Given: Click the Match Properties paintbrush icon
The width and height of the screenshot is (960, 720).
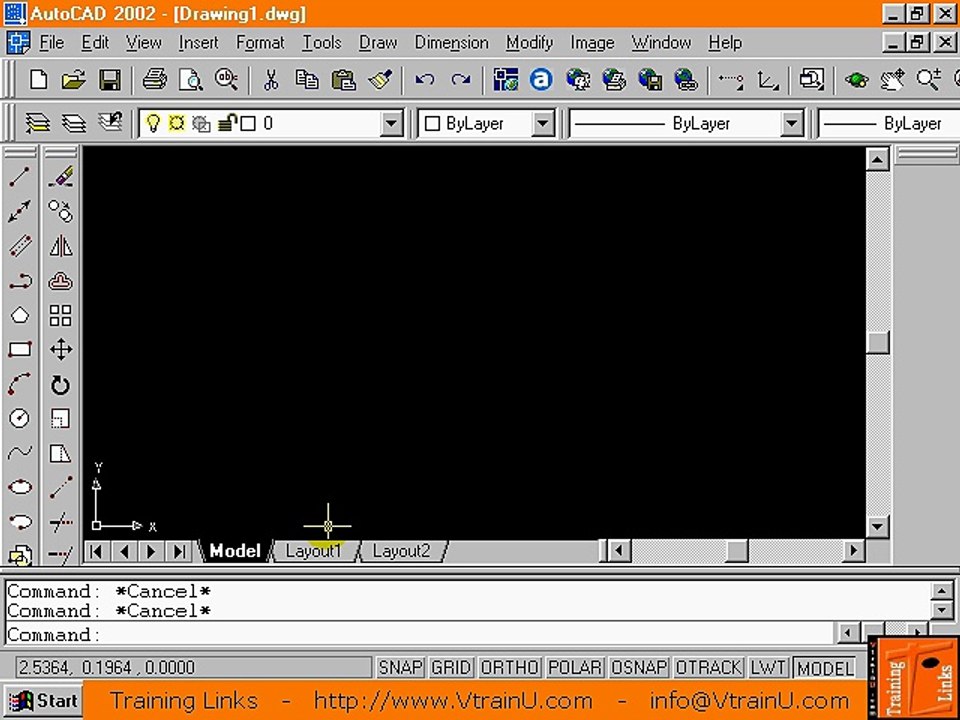Looking at the screenshot, I should tap(380, 80).
